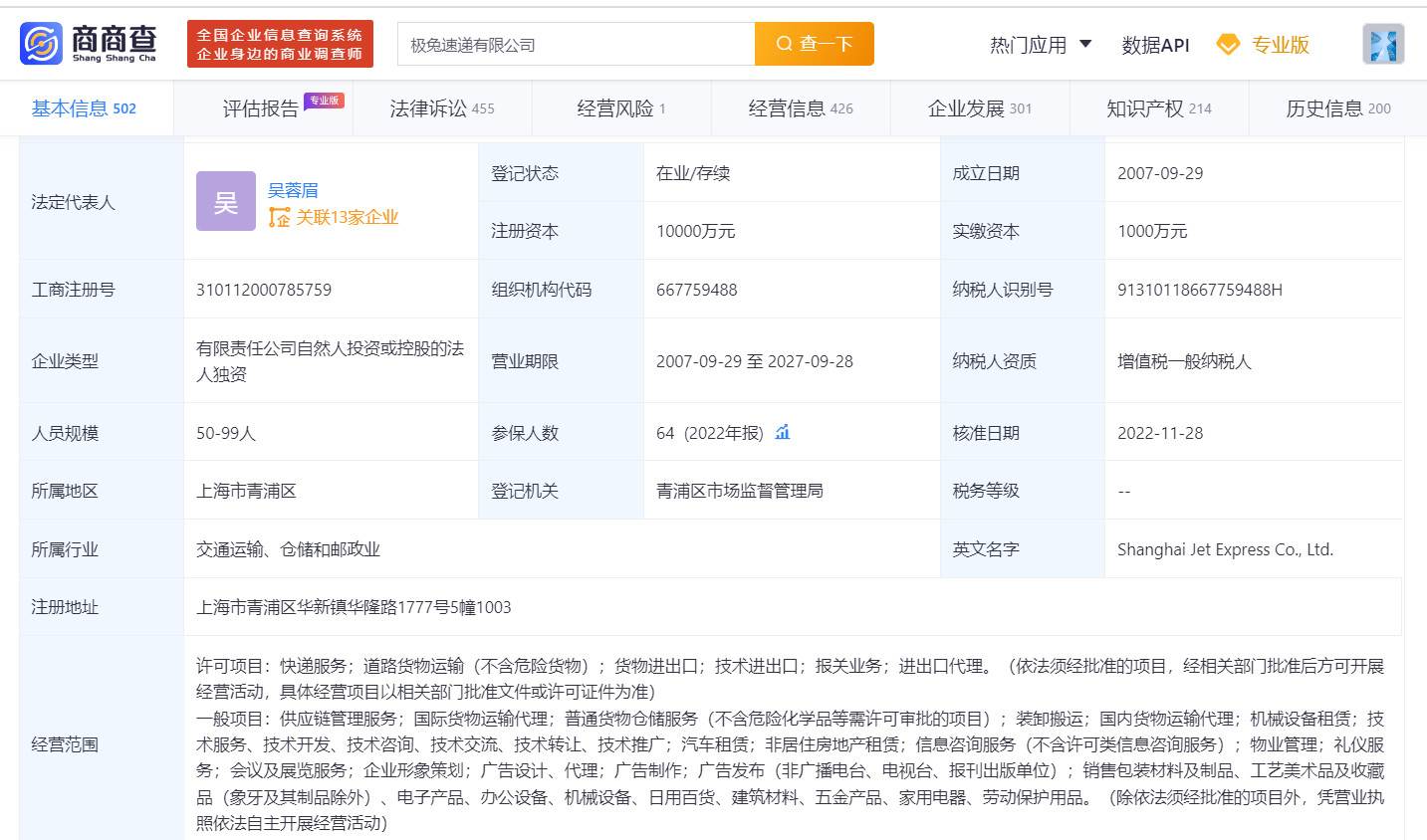The width and height of the screenshot is (1427, 840).
Task: Click the 吴 legal representative avatar
Action: 226,201
